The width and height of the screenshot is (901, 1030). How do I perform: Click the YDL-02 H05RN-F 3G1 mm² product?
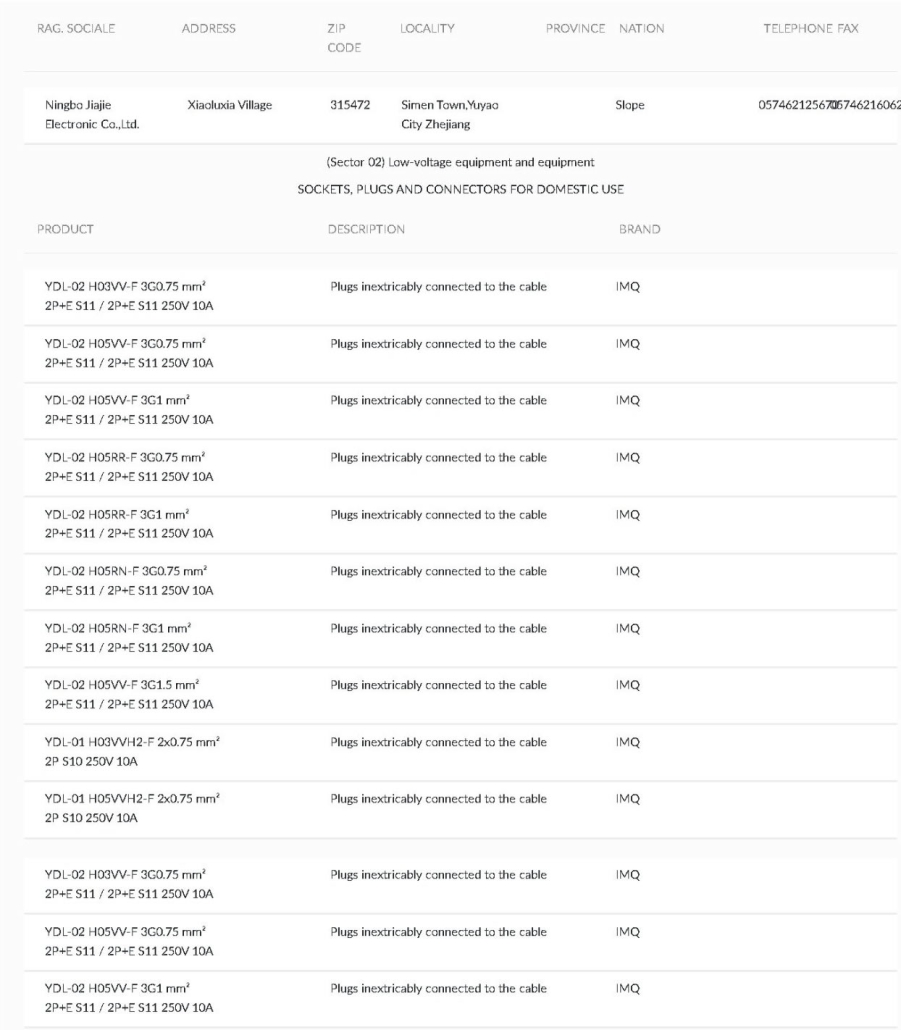click(x=129, y=638)
